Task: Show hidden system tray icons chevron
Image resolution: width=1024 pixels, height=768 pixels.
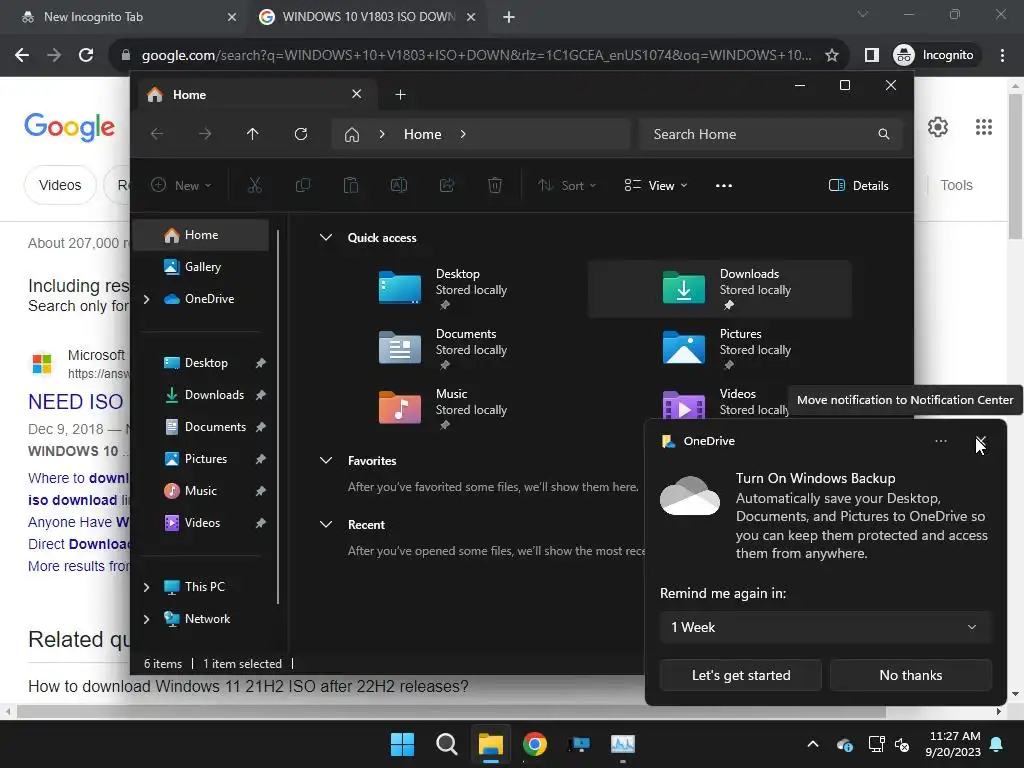Action: point(812,744)
